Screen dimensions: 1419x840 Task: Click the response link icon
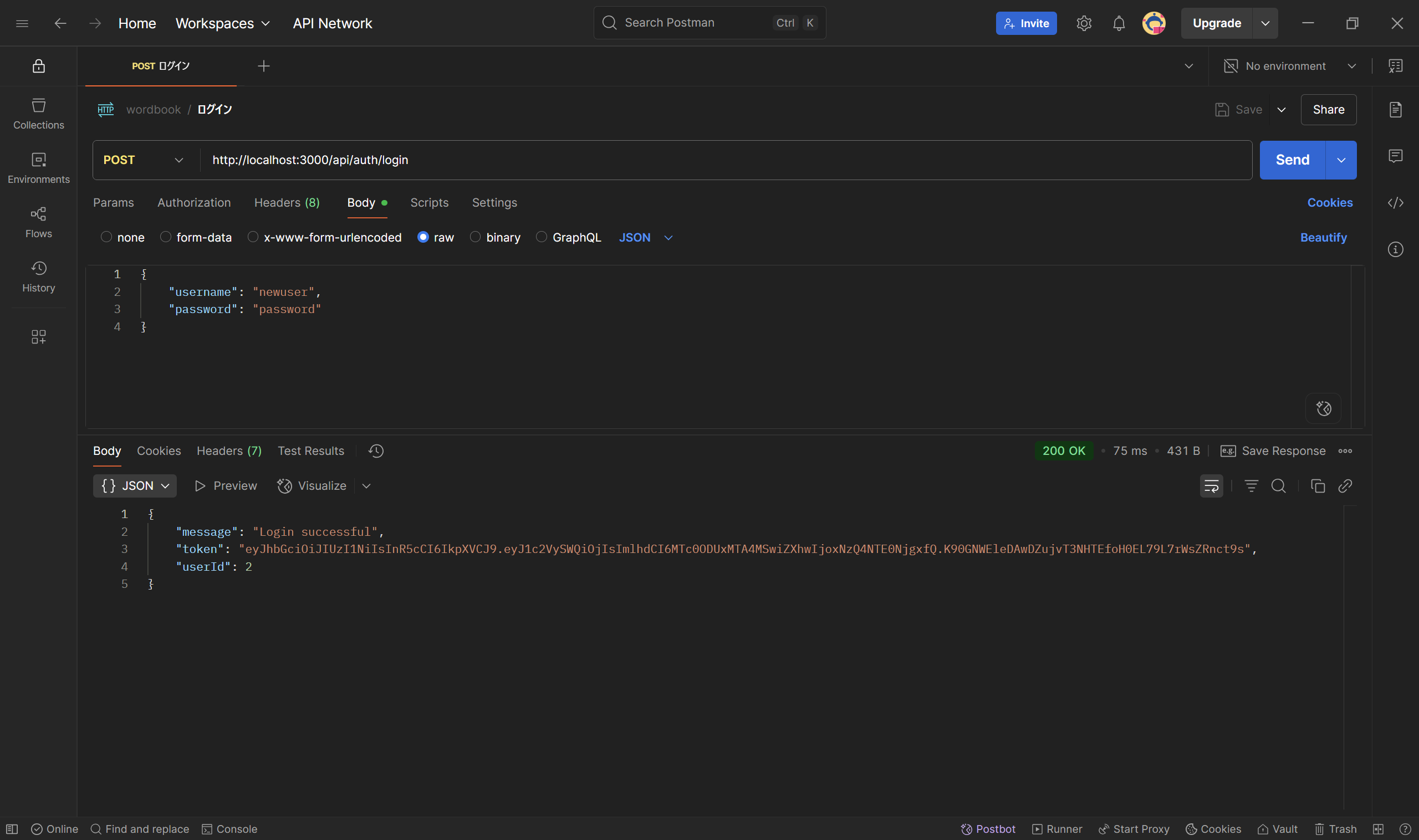(1345, 486)
